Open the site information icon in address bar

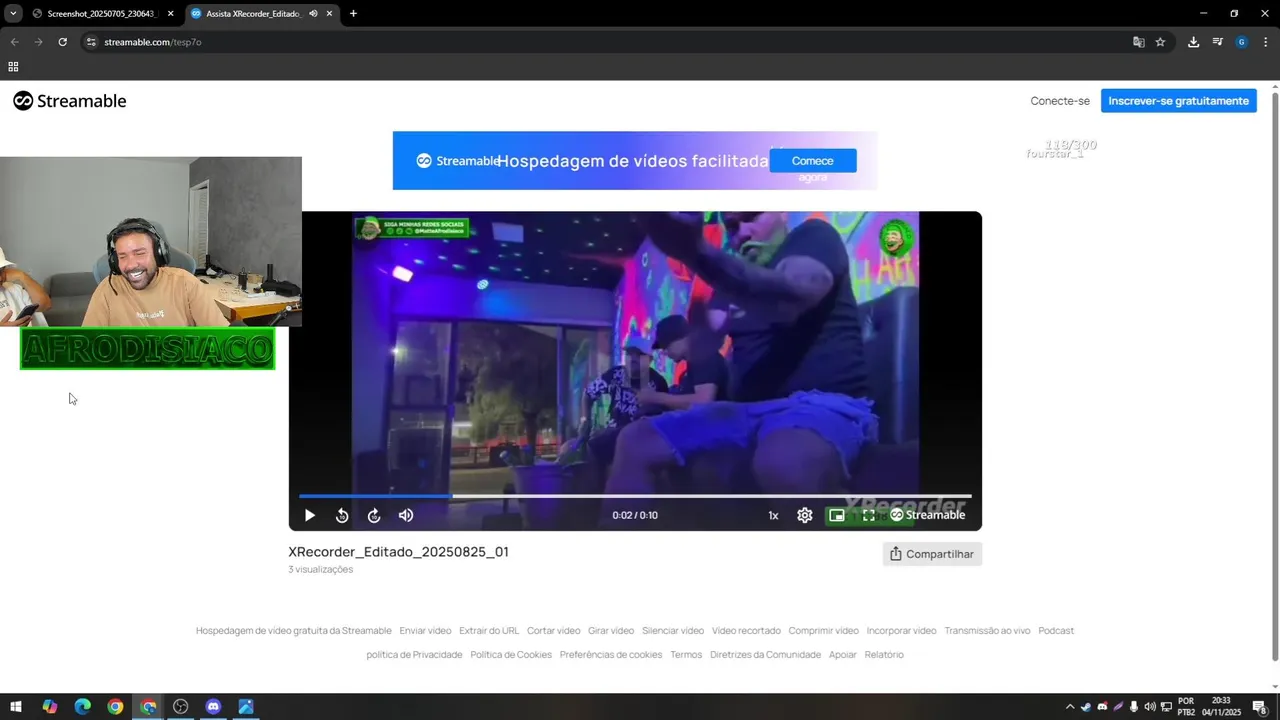(91, 42)
